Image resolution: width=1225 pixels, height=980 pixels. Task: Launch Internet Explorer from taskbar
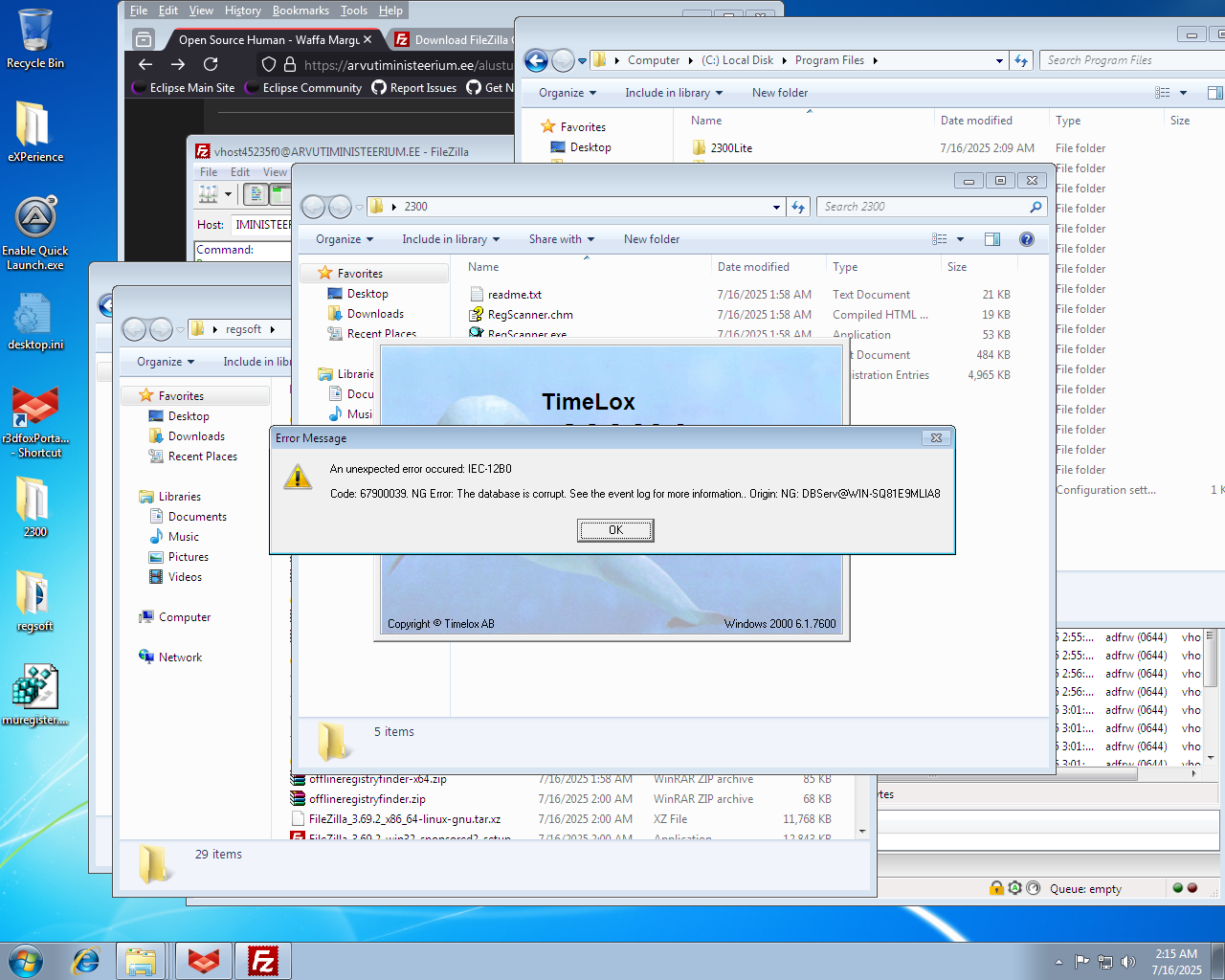point(86,961)
